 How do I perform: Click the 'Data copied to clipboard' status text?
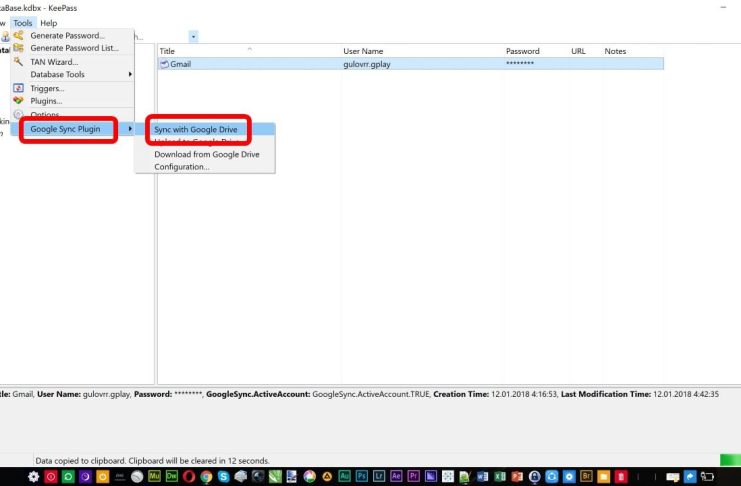coord(152,460)
